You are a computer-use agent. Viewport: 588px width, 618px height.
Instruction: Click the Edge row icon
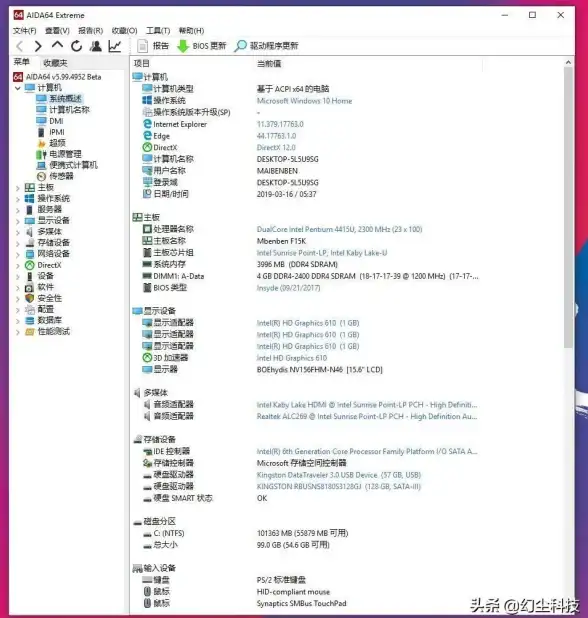147,136
